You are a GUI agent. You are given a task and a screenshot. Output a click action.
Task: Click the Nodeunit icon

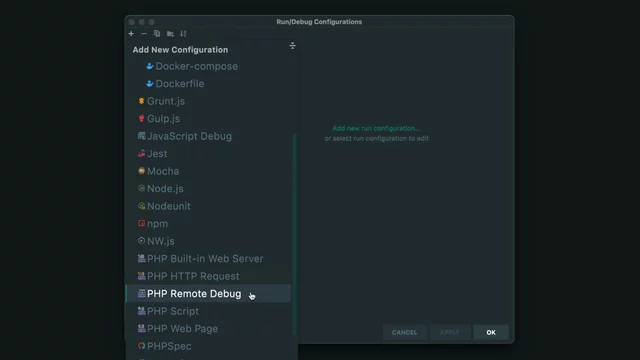pyautogui.click(x=141, y=206)
